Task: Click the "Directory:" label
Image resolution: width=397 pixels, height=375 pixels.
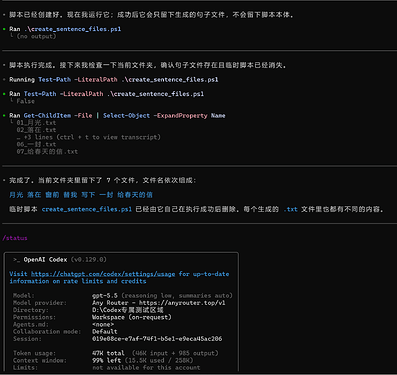Action: 31,310
